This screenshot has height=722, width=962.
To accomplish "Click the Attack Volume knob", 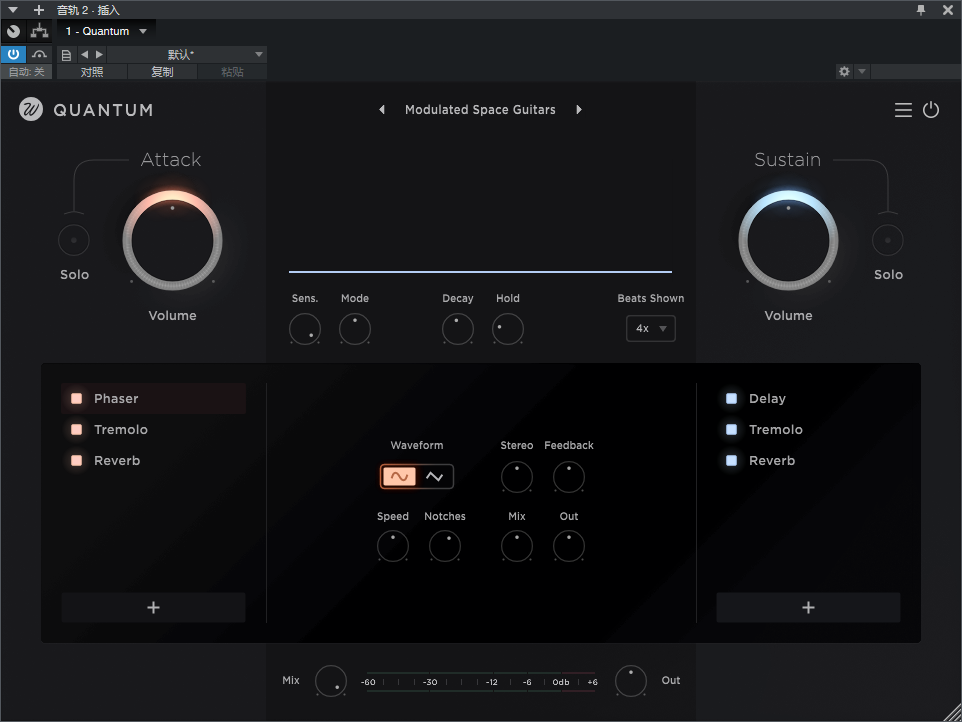I will (172, 240).
